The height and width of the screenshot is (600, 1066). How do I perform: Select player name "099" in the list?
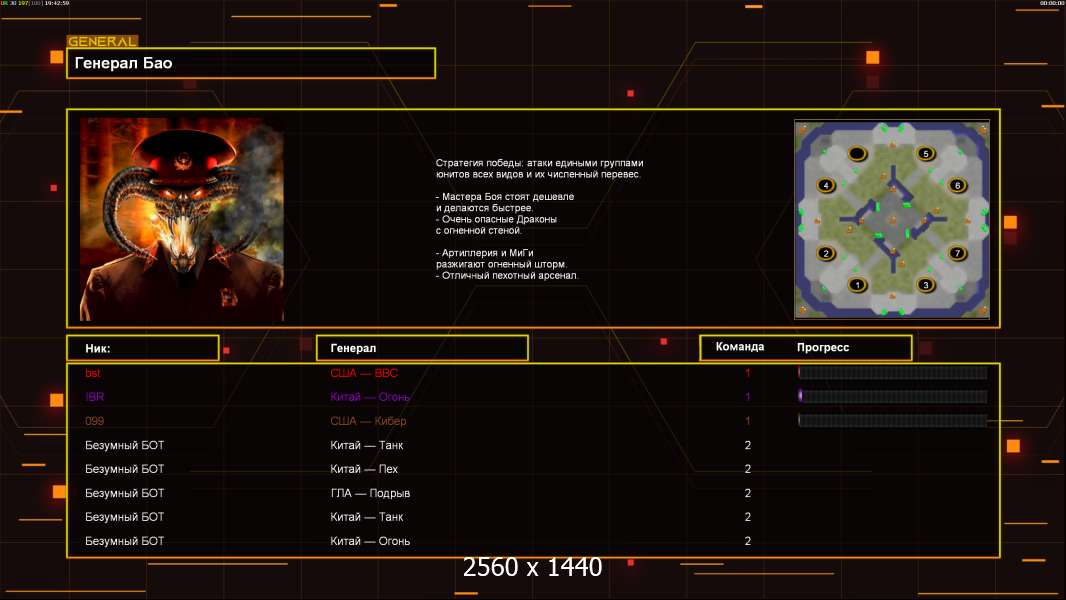pyautogui.click(x=94, y=421)
